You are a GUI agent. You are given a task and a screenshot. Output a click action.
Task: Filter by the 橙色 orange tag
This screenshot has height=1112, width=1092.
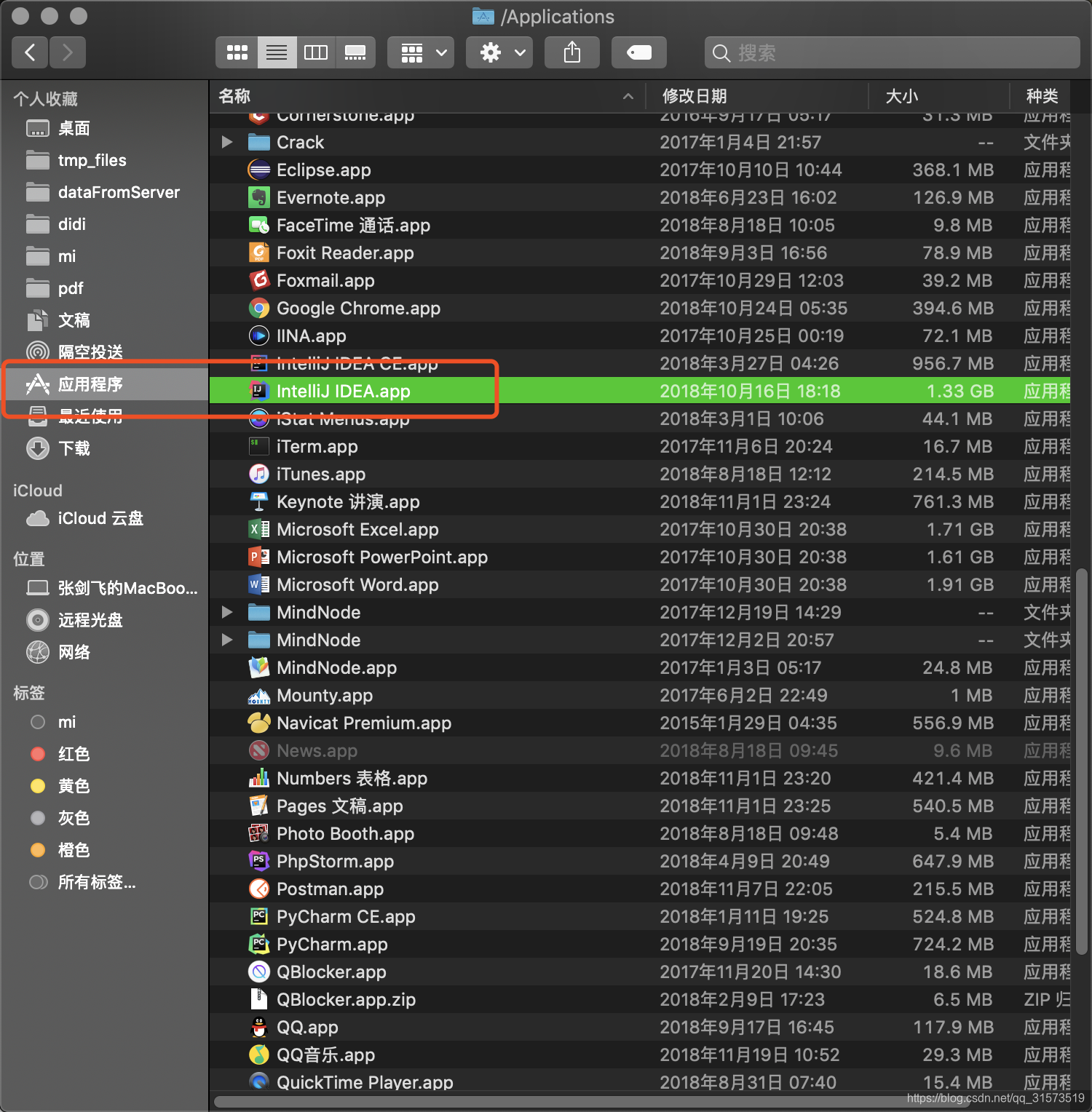(106, 850)
